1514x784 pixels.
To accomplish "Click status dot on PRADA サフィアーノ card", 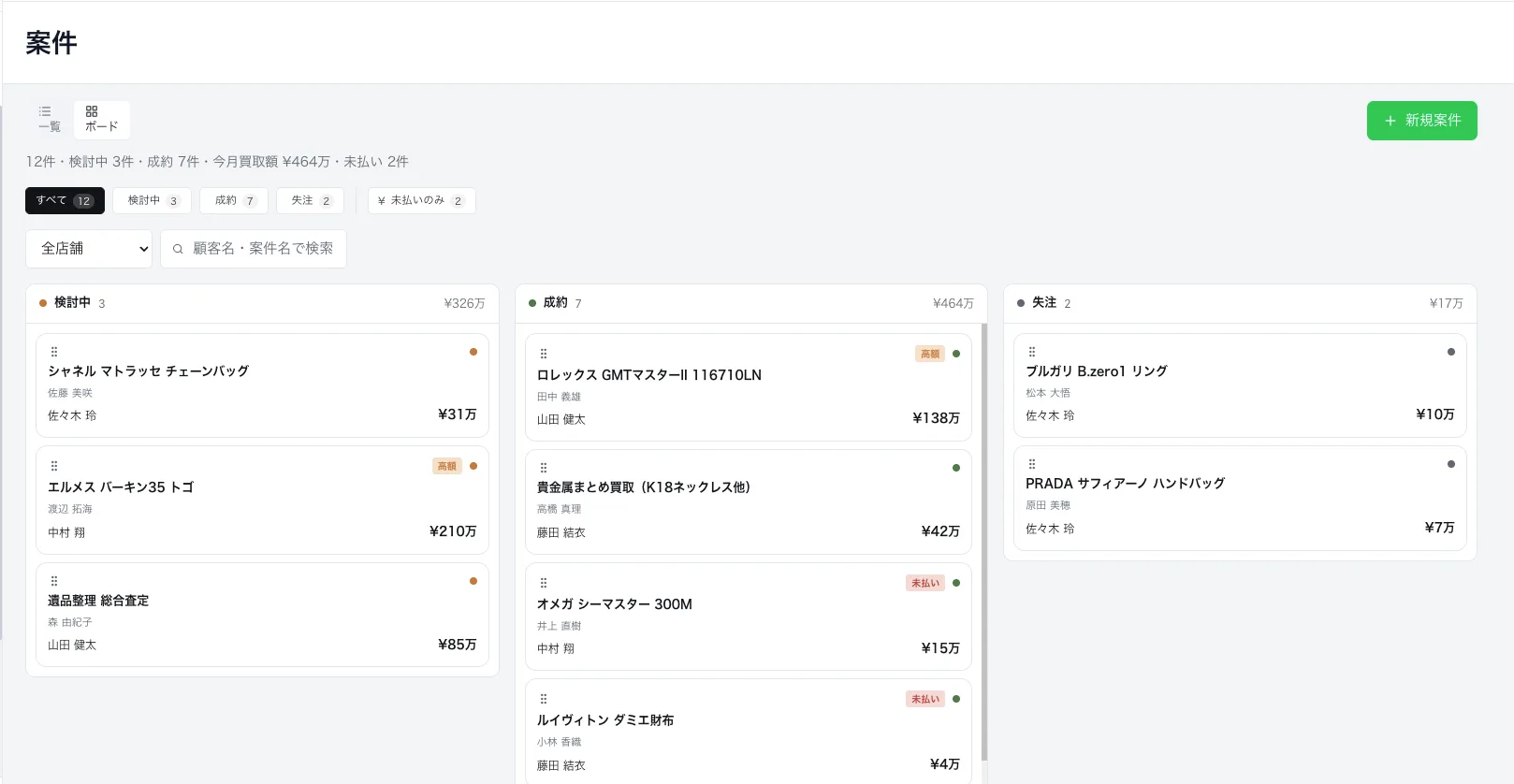I will pos(1451,464).
